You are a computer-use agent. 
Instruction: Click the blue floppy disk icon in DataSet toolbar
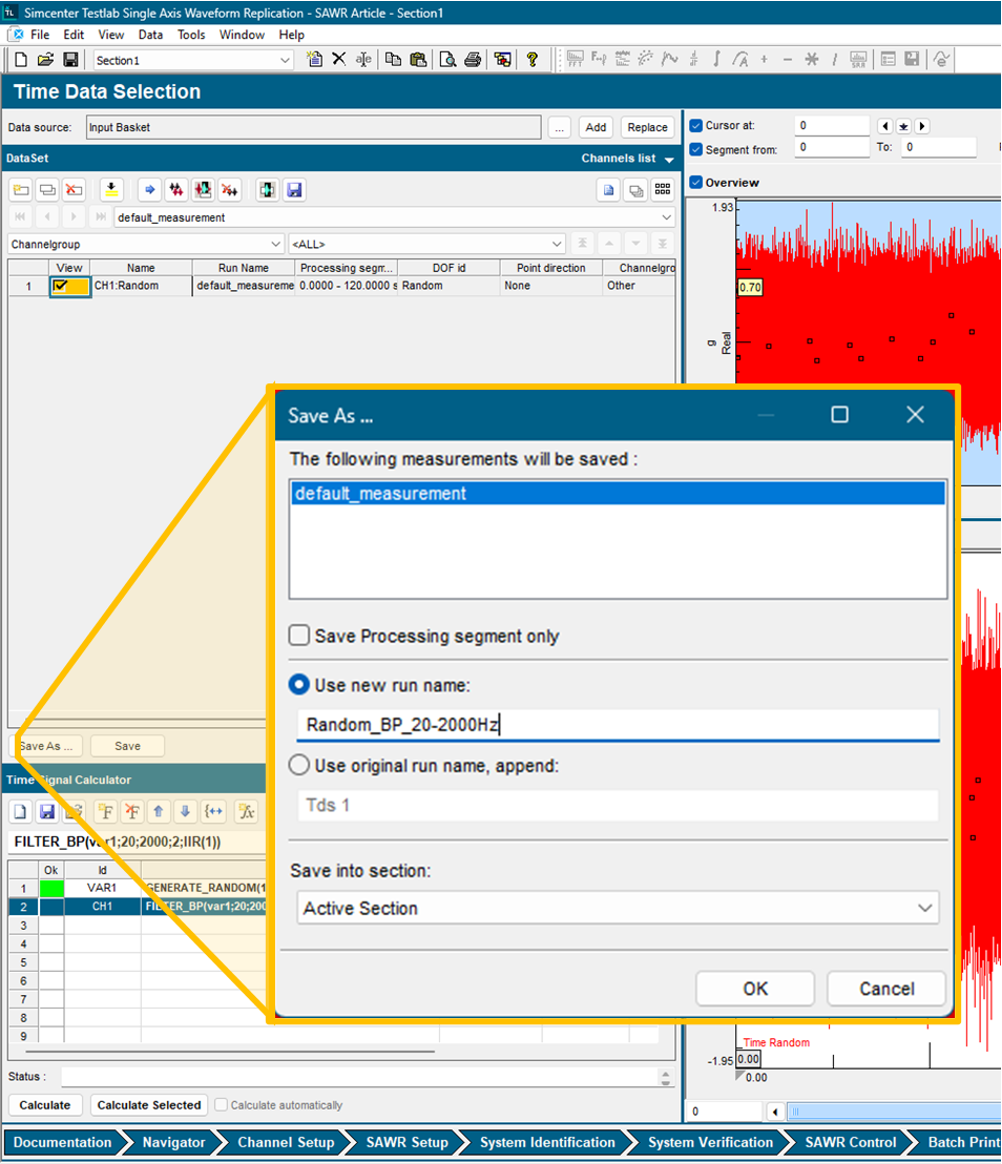[294, 190]
